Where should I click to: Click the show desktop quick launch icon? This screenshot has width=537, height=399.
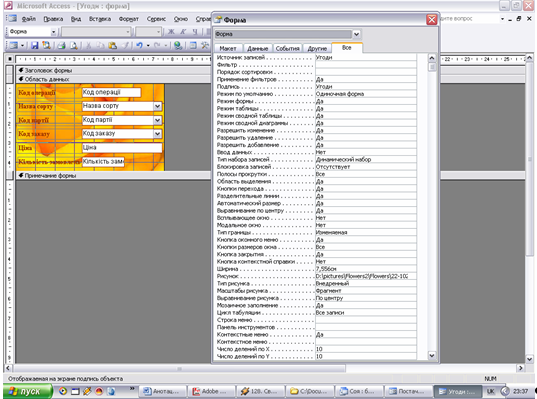point(75,391)
